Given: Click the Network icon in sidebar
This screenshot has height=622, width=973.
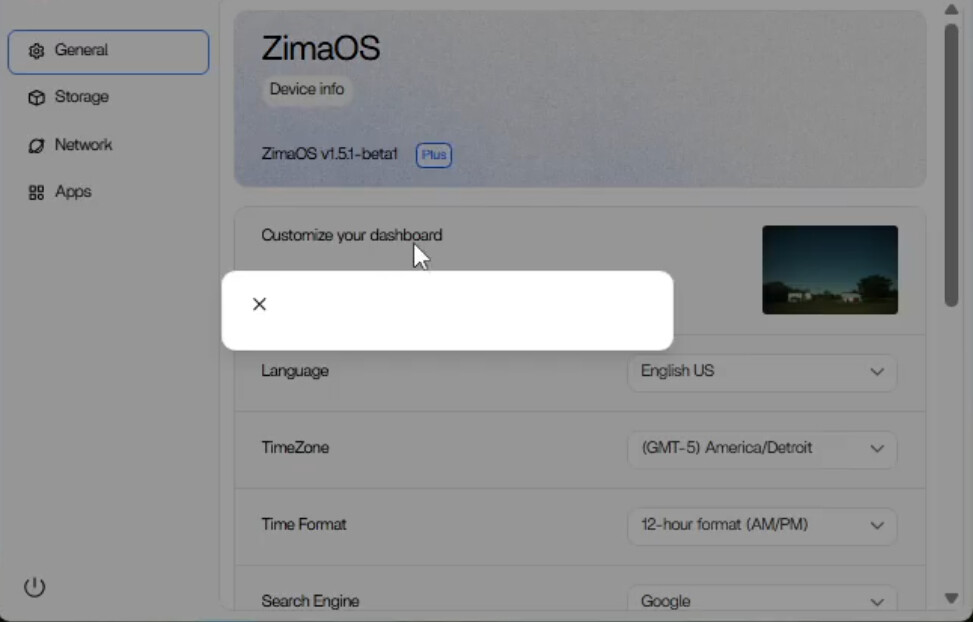Looking at the screenshot, I should pos(37,146).
